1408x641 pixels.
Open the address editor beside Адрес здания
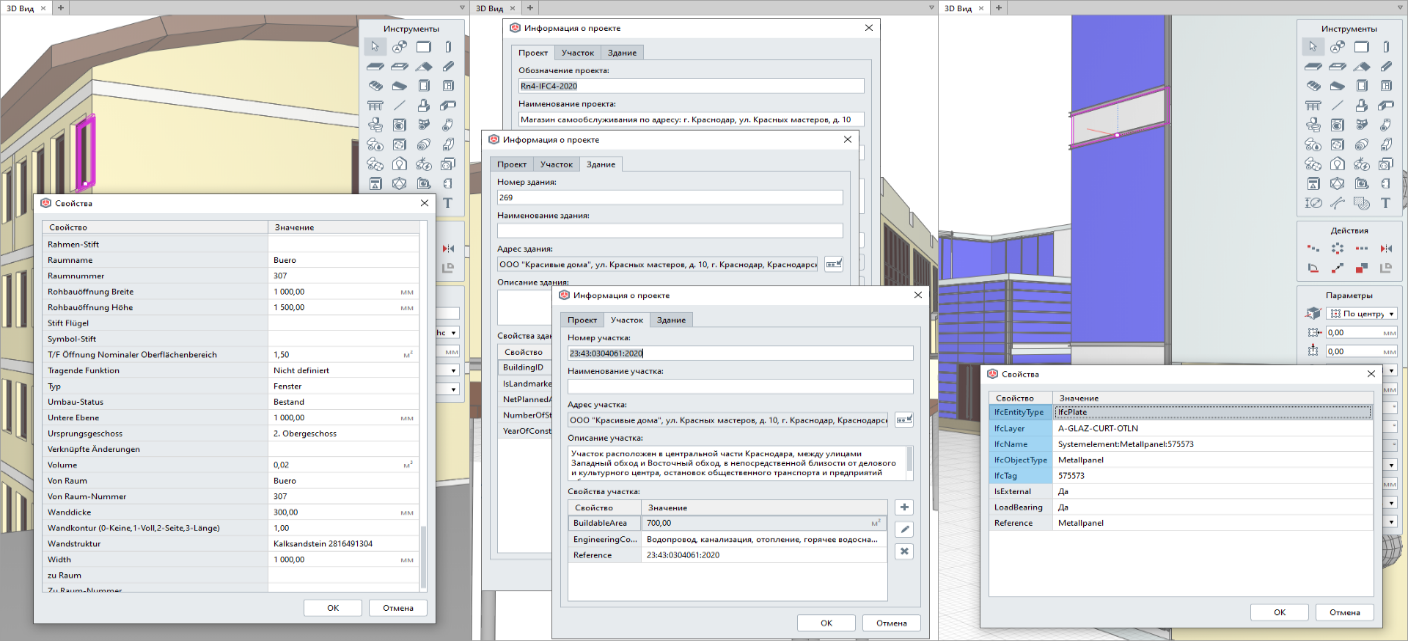point(833,264)
